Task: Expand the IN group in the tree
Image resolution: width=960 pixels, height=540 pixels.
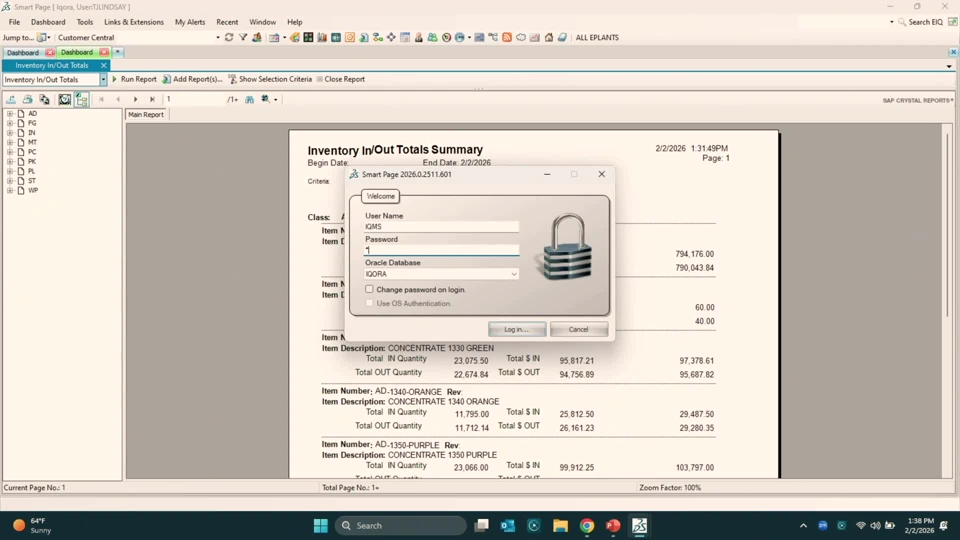Action: tap(9, 133)
